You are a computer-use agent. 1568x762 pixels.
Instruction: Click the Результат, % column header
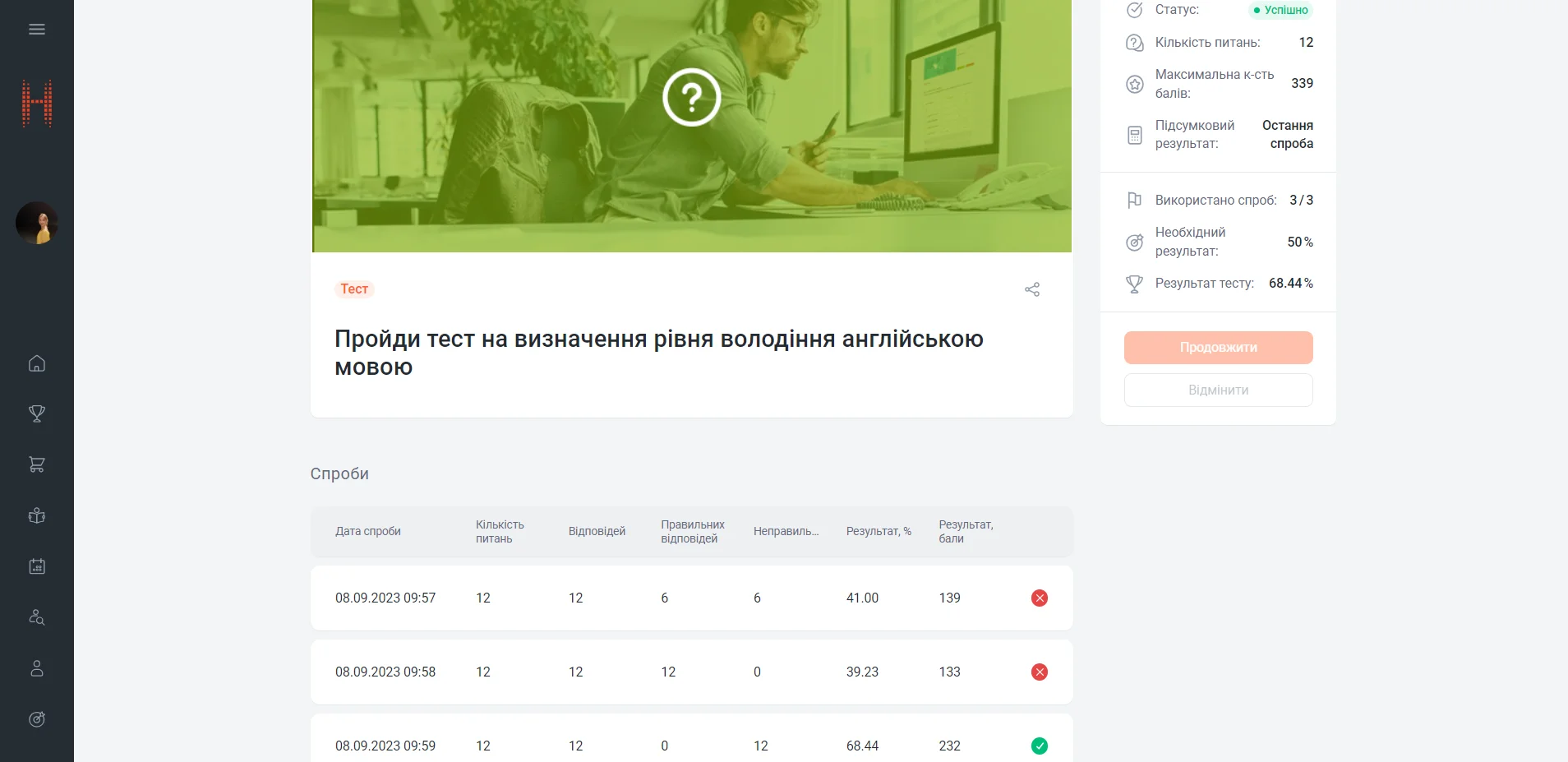tap(879, 532)
